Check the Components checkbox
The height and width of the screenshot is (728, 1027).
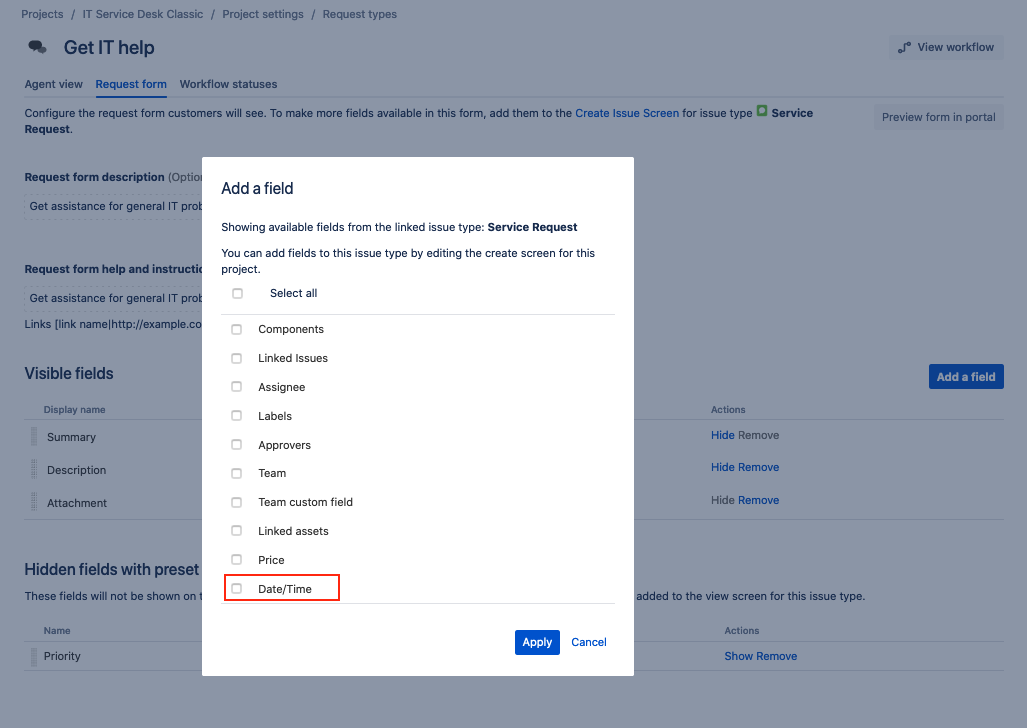click(x=236, y=328)
